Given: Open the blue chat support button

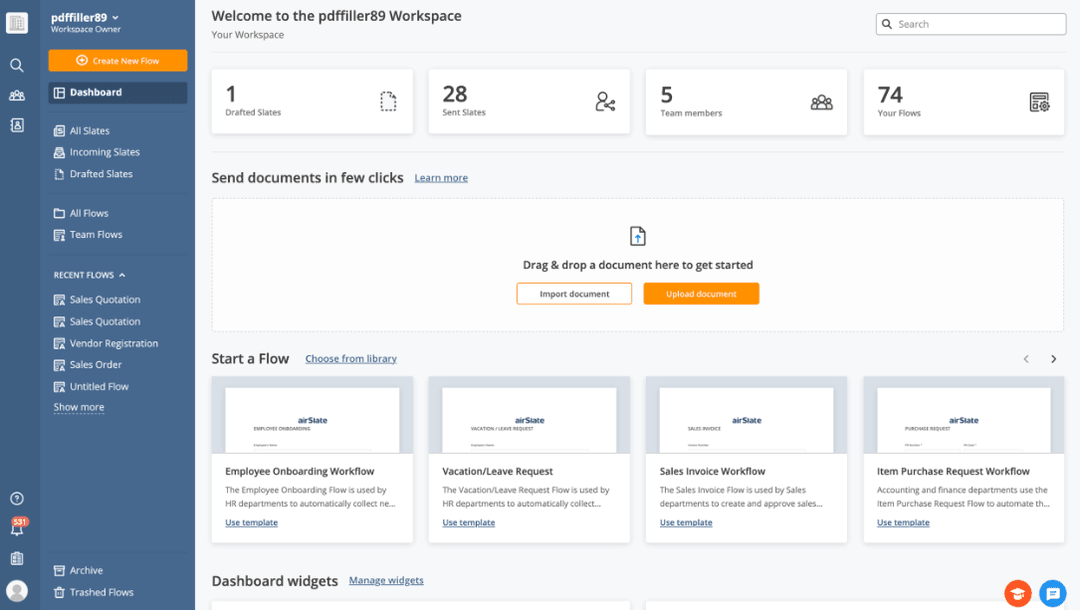Looking at the screenshot, I should click(1052, 593).
